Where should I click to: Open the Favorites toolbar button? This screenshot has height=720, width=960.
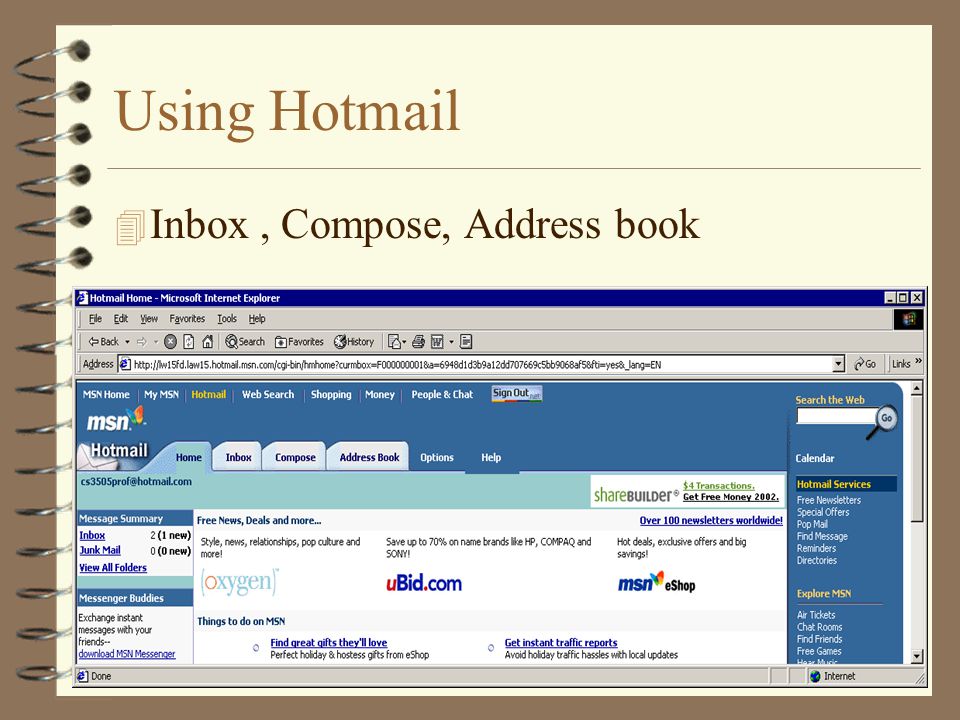click(299, 342)
